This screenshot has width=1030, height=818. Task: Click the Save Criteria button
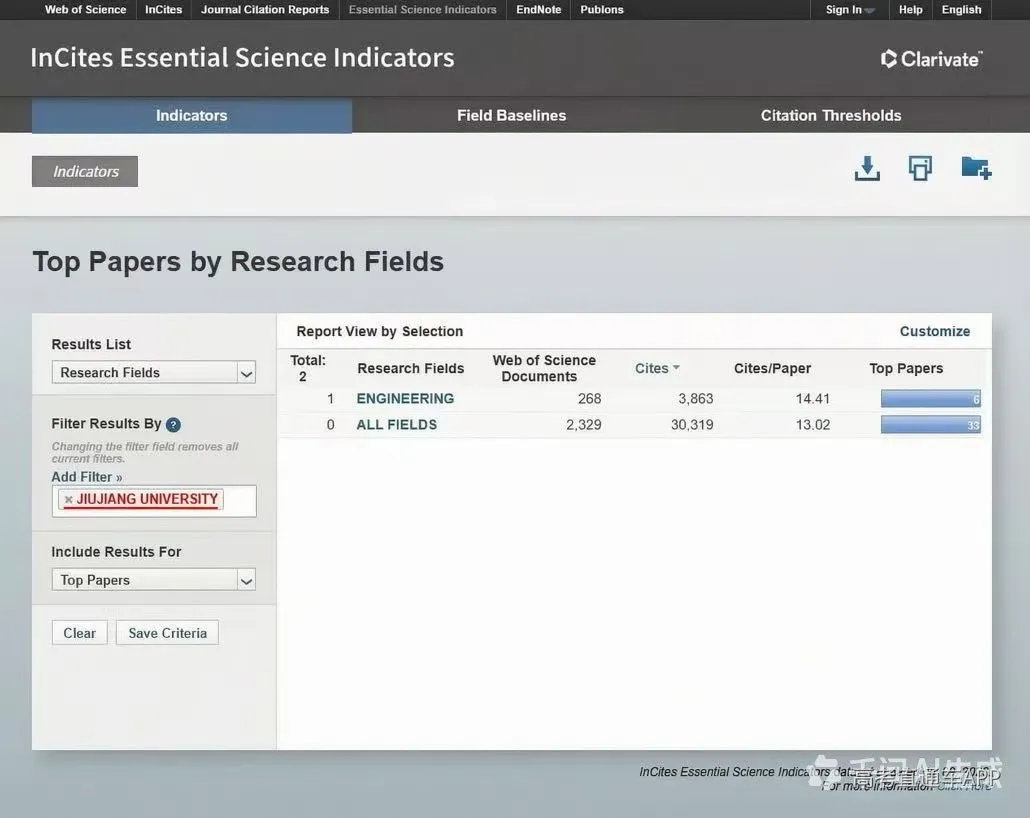(168, 633)
